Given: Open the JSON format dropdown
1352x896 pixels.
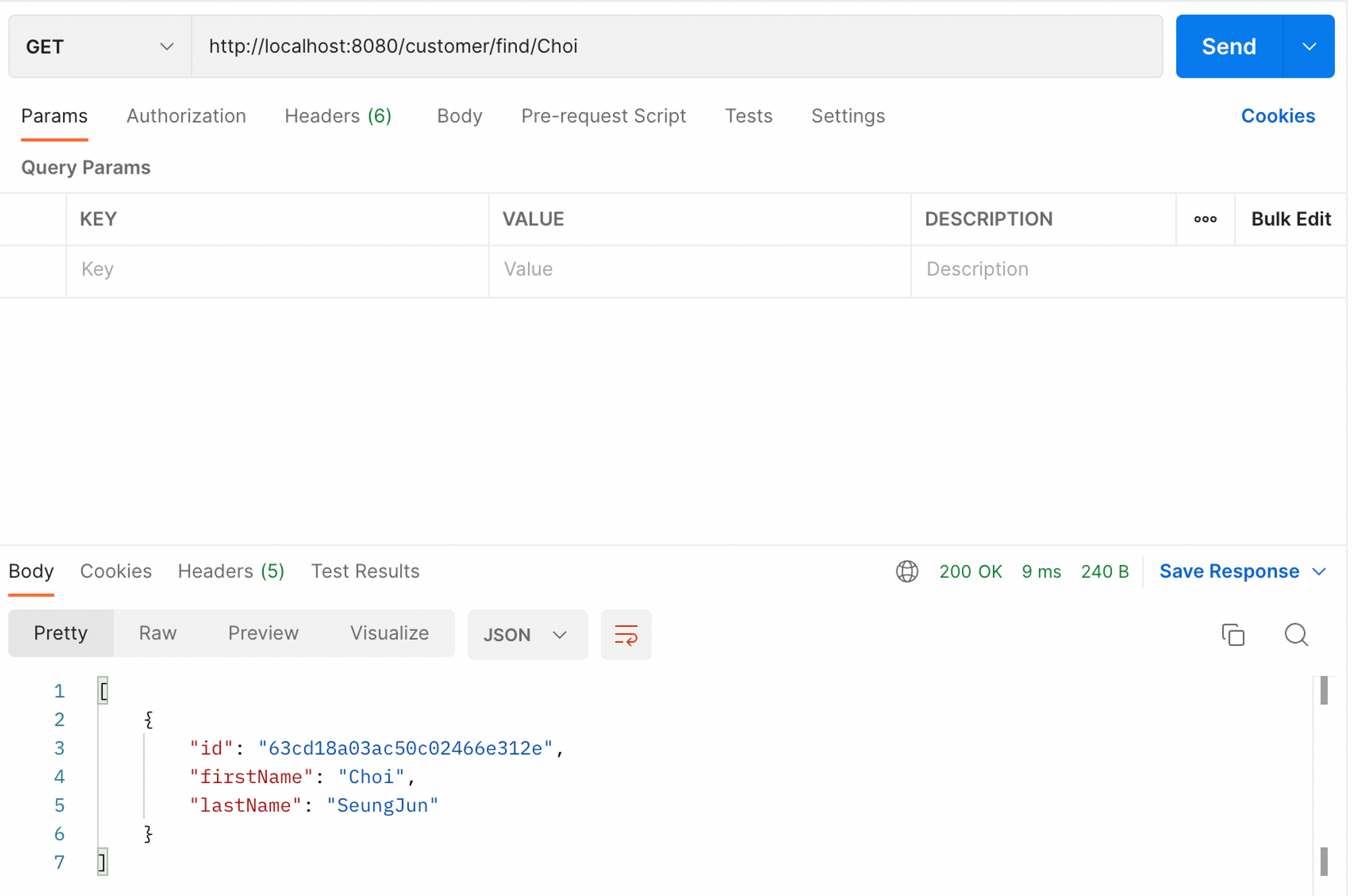Looking at the screenshot, I should click(x=526, y=634).
